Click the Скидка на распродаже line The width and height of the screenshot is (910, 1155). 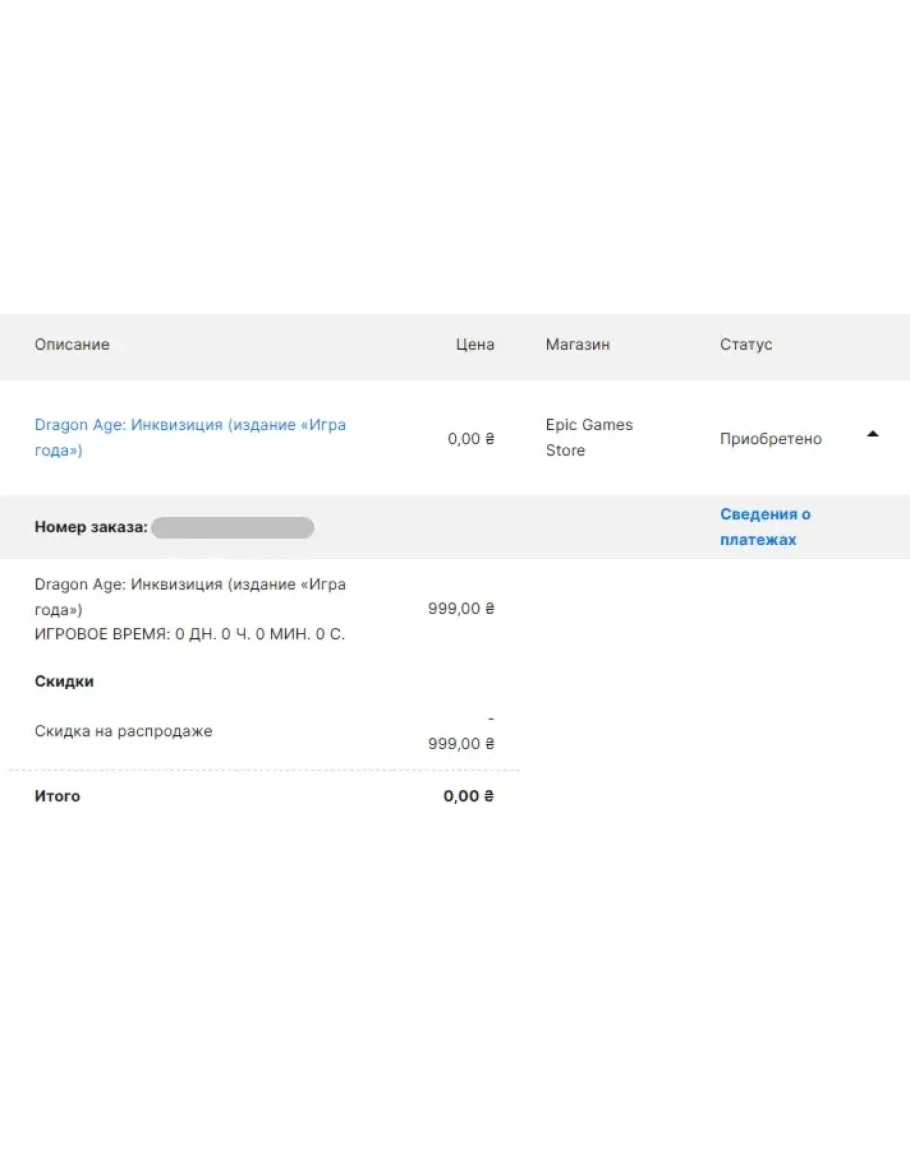(123, 731)
